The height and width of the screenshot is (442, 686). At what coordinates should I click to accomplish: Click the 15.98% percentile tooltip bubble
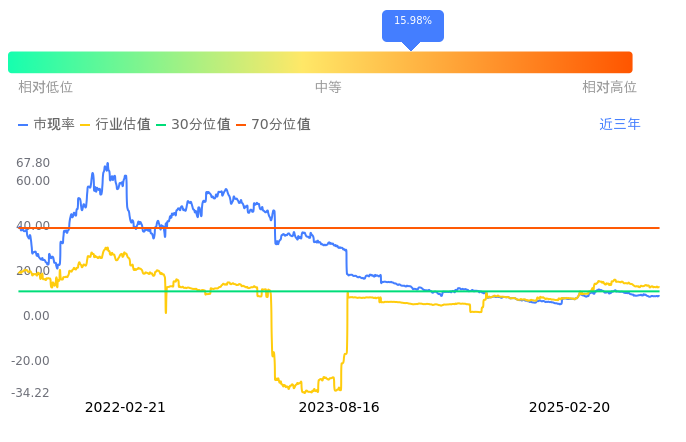coord(413,21)
